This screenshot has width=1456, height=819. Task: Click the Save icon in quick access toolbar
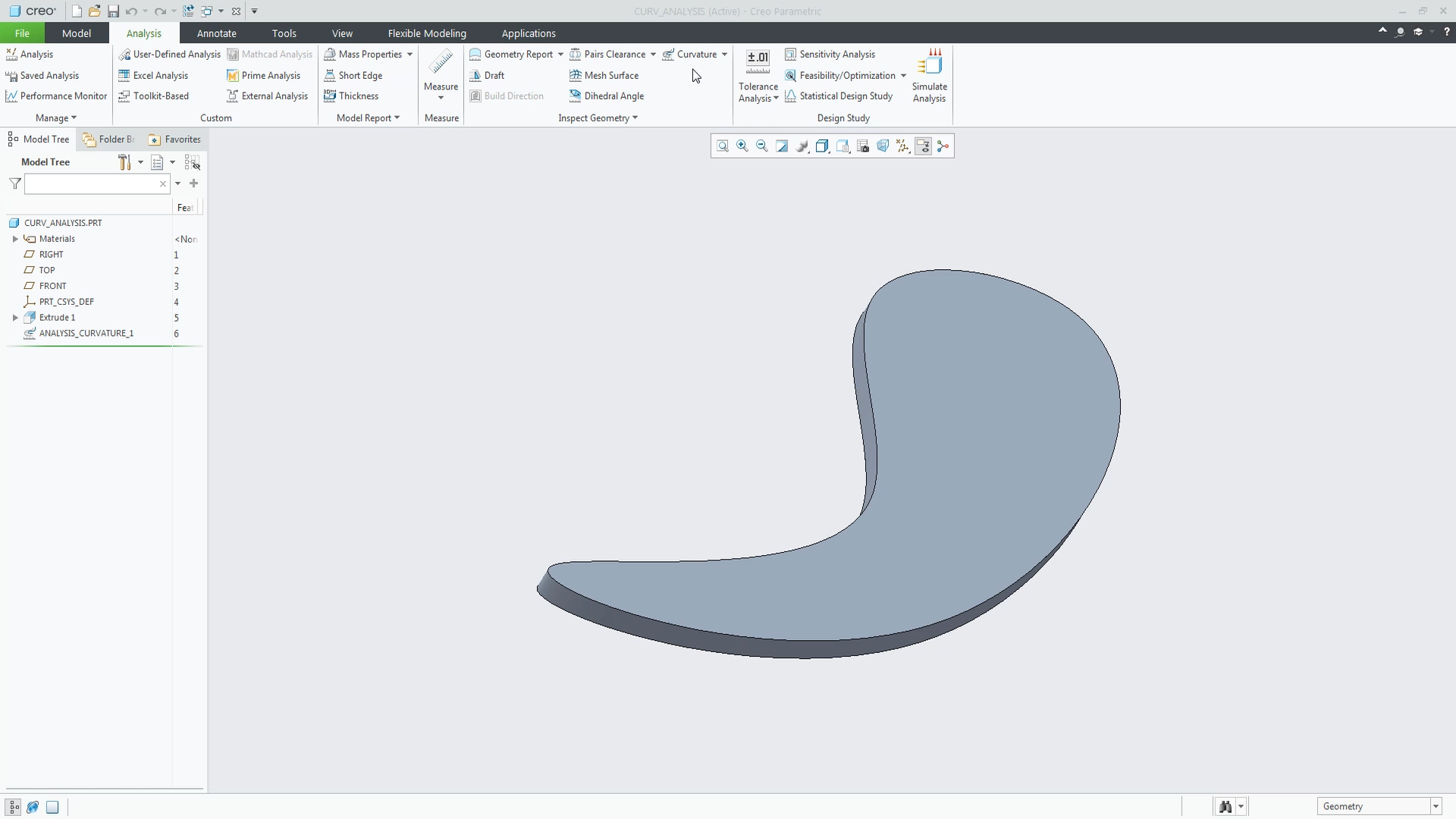[113, 11]
